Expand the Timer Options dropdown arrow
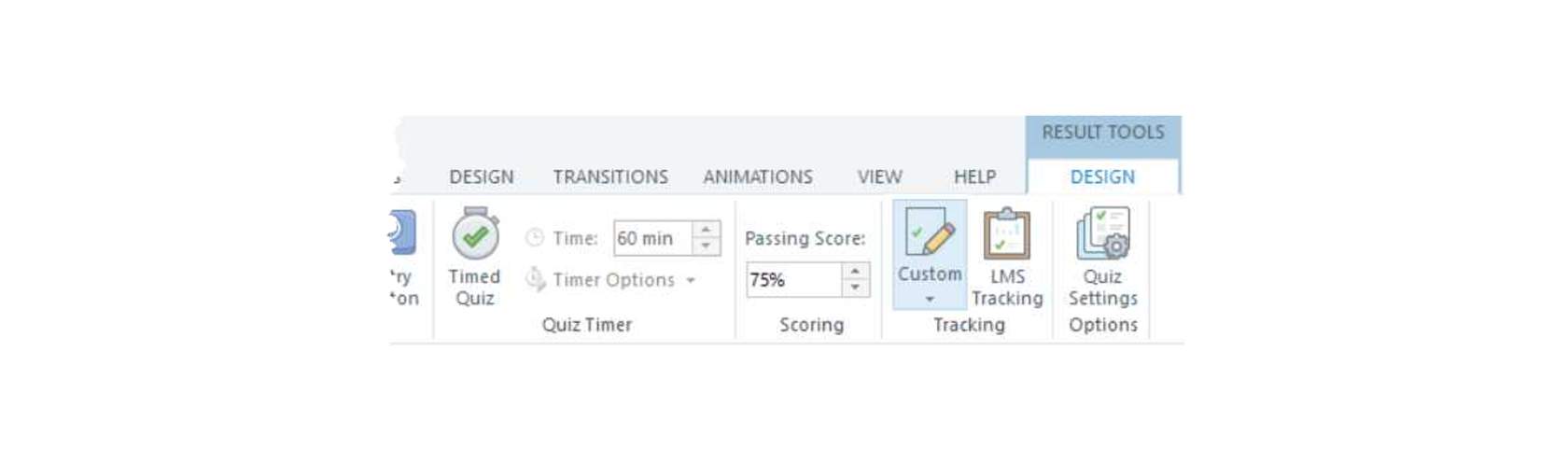The image size is (1568, 464). 691,280
